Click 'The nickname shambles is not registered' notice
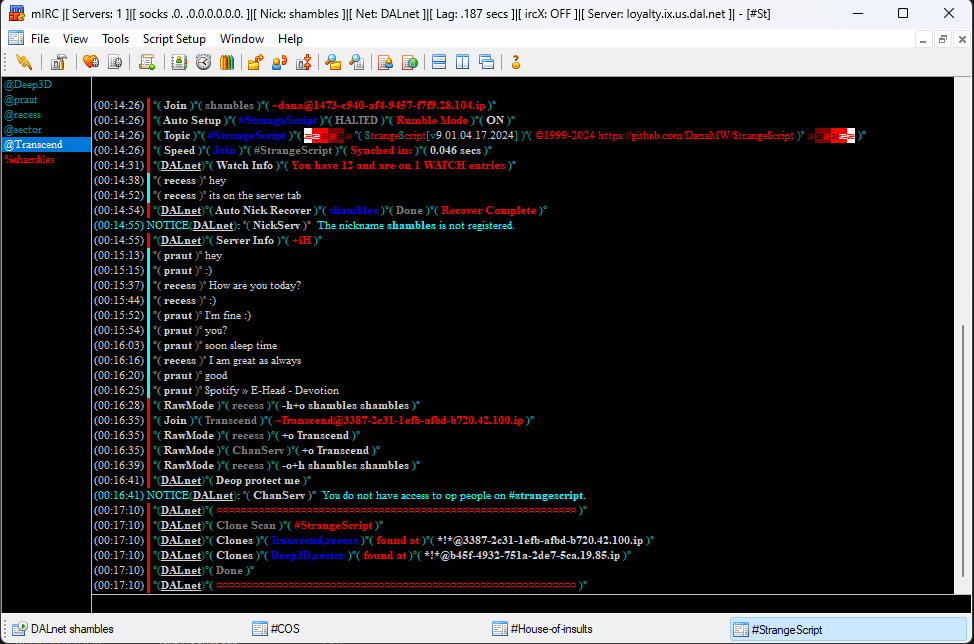The width and height of the screenshot is (974, 644). [416, 225]
